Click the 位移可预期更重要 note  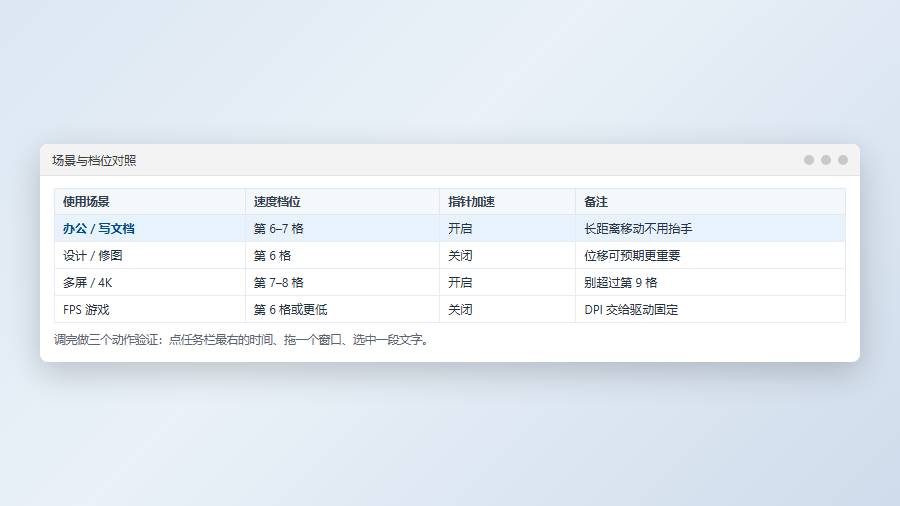point(711,255)
